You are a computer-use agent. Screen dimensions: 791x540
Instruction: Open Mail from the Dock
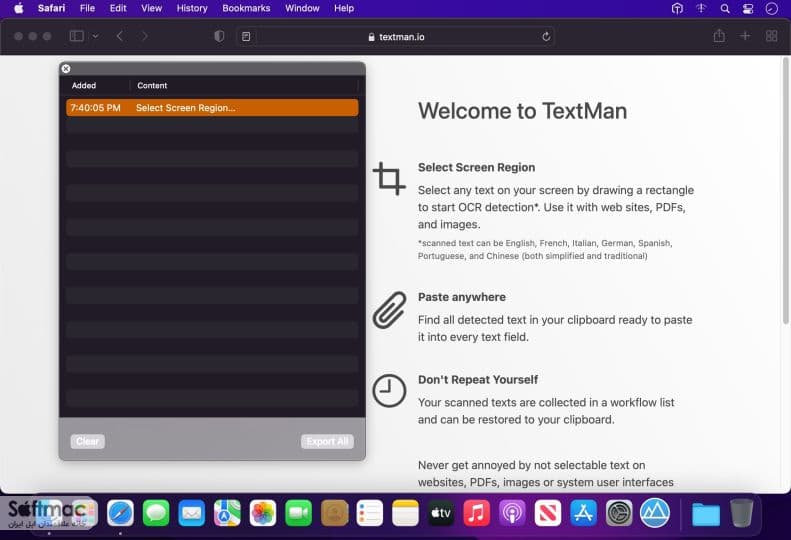(192, 513)
